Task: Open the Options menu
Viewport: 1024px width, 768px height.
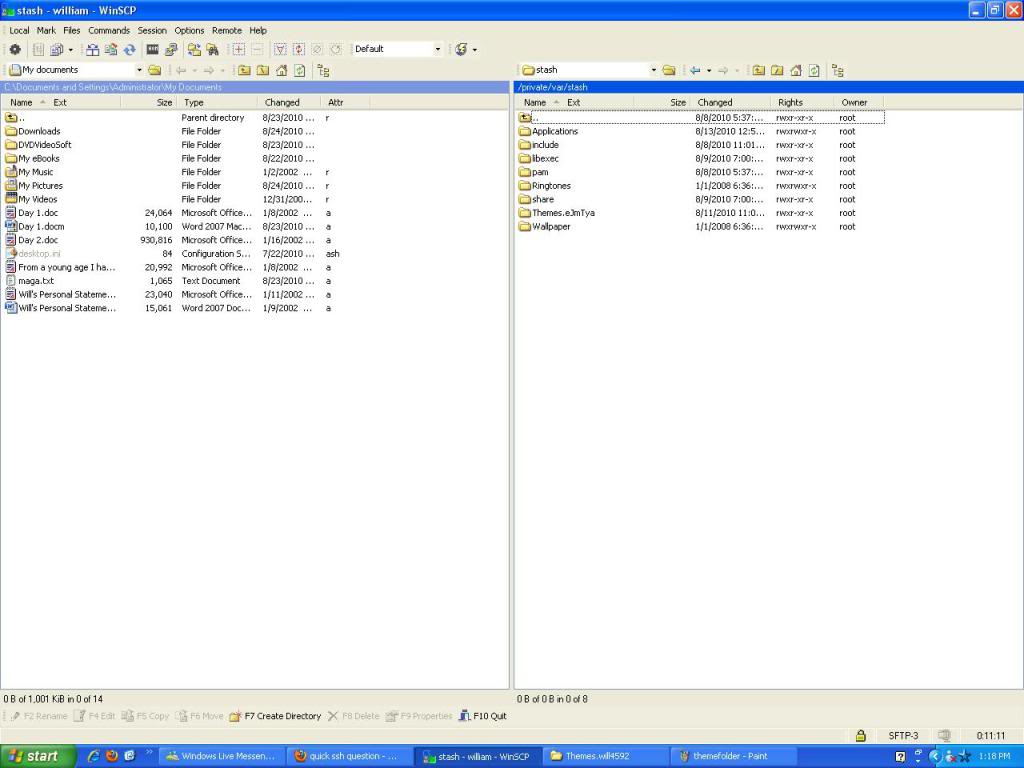Action: pos(189,30)
